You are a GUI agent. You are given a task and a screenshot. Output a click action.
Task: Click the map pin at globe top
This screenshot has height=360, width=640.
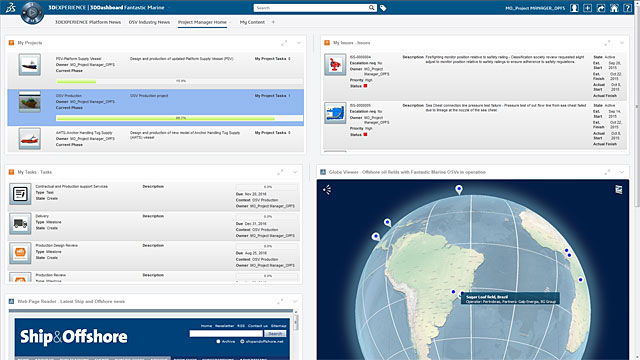point(459,189)
